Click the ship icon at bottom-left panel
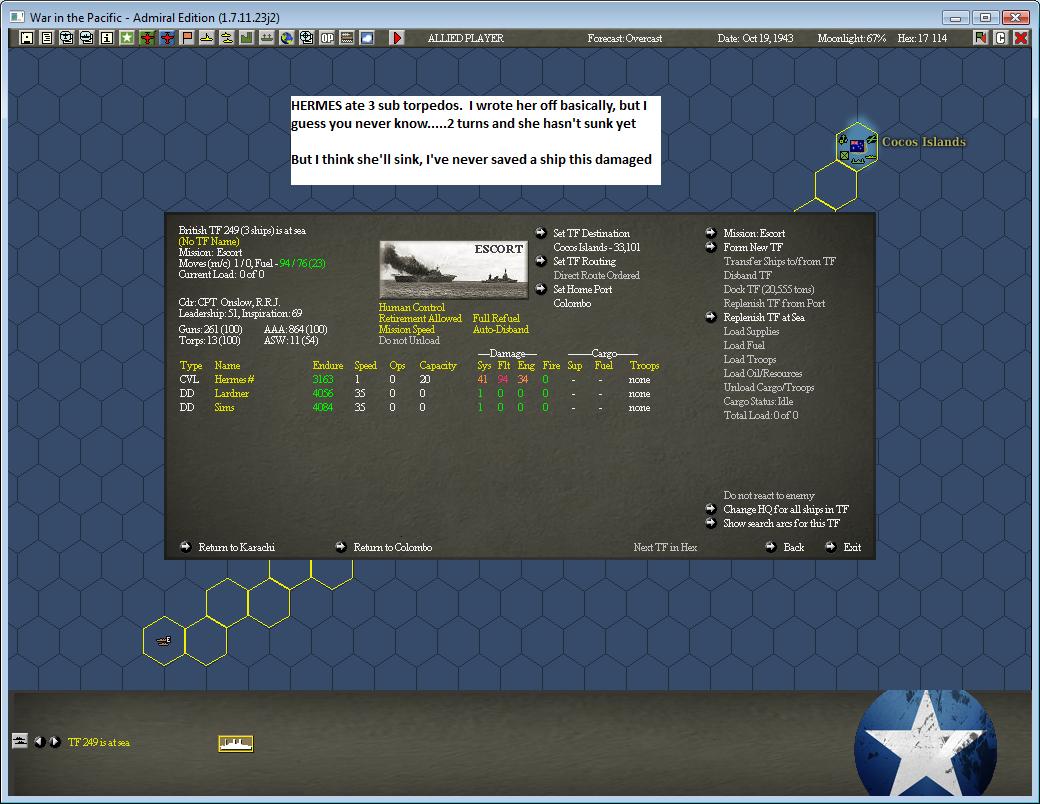The image size is (1040, 804). (20, 740)
